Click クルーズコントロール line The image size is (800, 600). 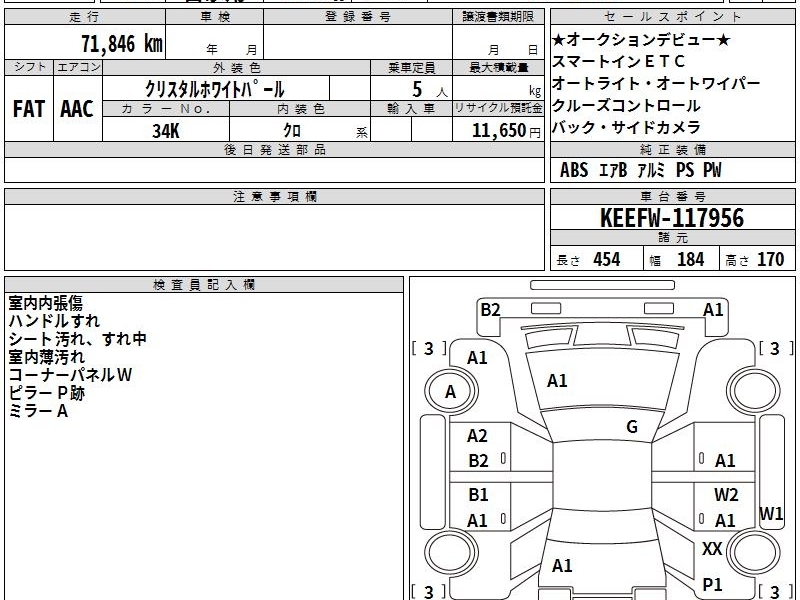626,106
